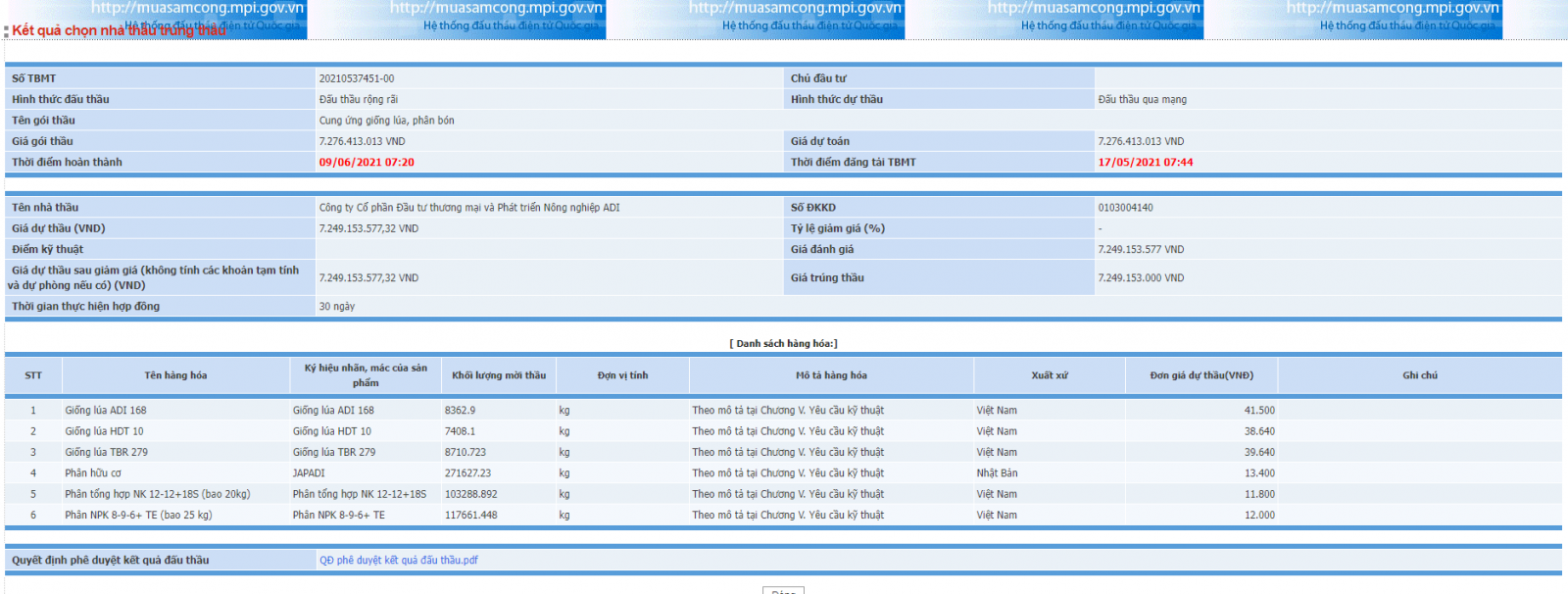
Task: Click the red posting time 17/05/2021 07:44
Action: tap(1145, 163)
